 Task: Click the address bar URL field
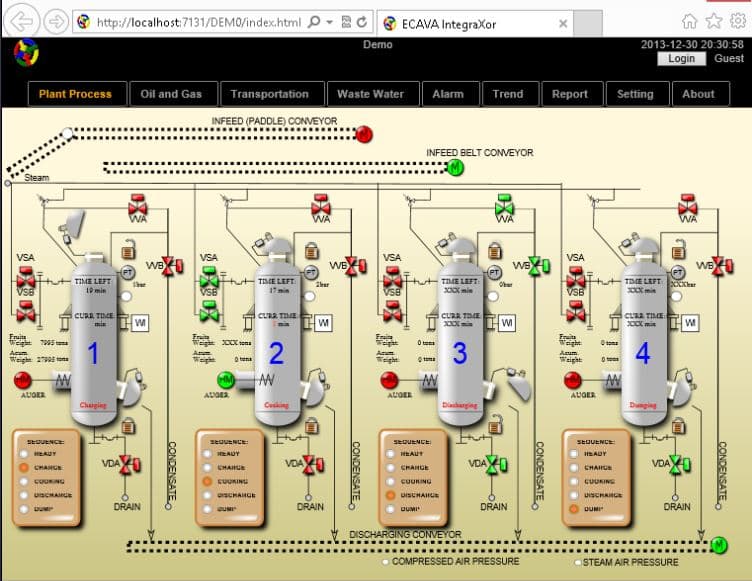click(x=198, y=22)
